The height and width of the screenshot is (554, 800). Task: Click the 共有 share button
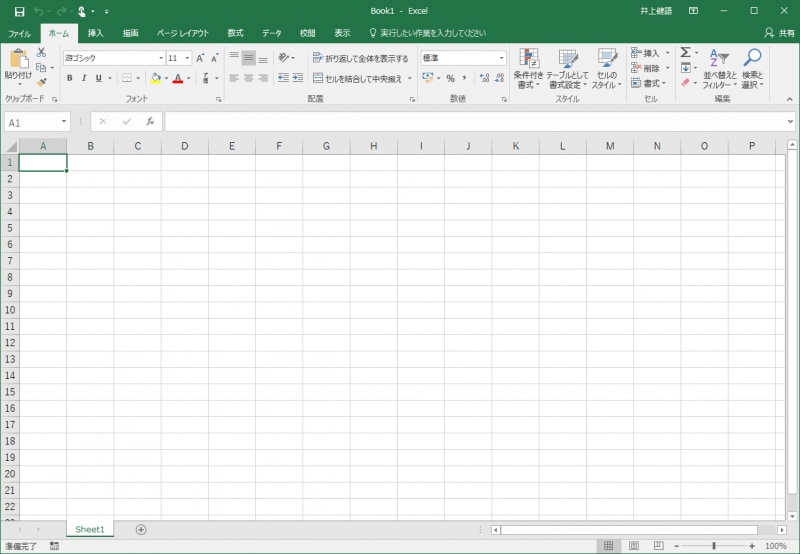point(779,33)
